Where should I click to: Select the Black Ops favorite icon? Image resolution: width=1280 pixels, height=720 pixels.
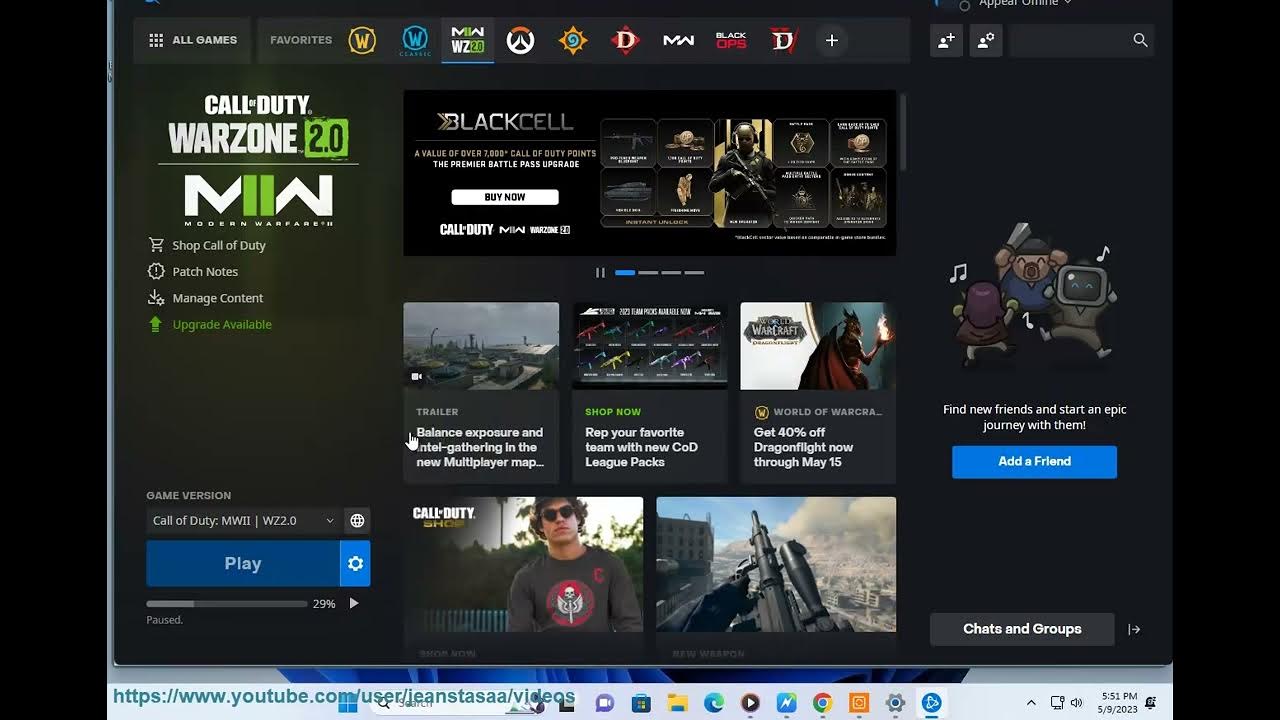(x=731, y=40)
